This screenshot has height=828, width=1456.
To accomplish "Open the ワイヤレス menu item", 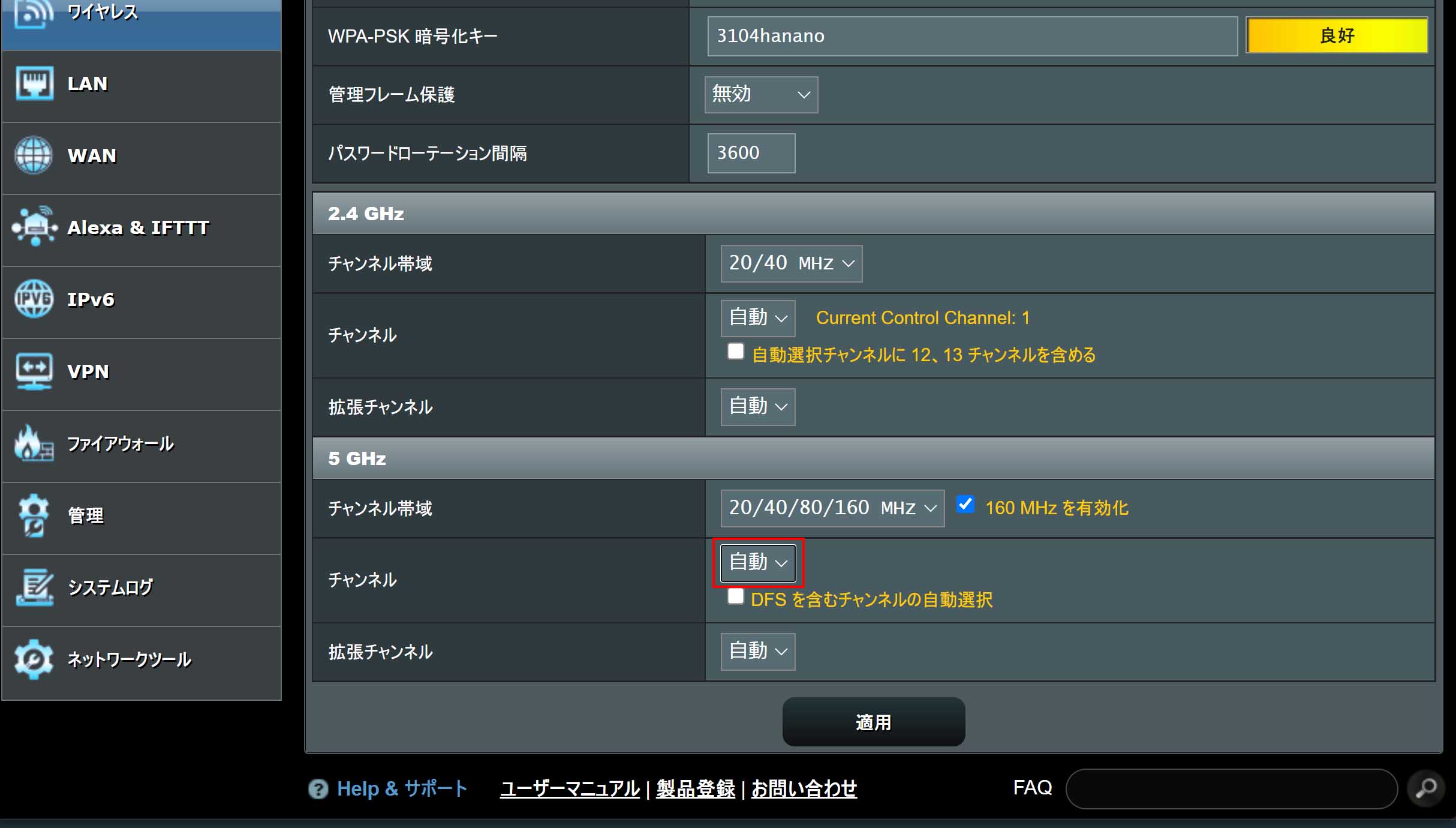I will [x=103, y=13].
